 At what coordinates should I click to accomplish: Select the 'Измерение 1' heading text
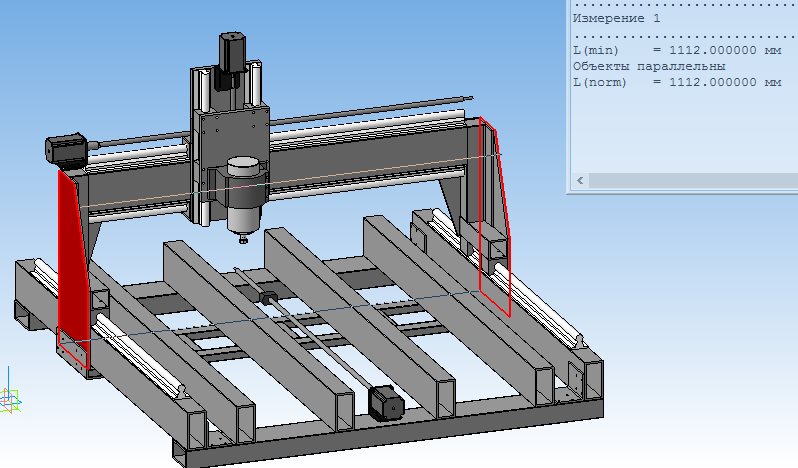click(616, 18)
